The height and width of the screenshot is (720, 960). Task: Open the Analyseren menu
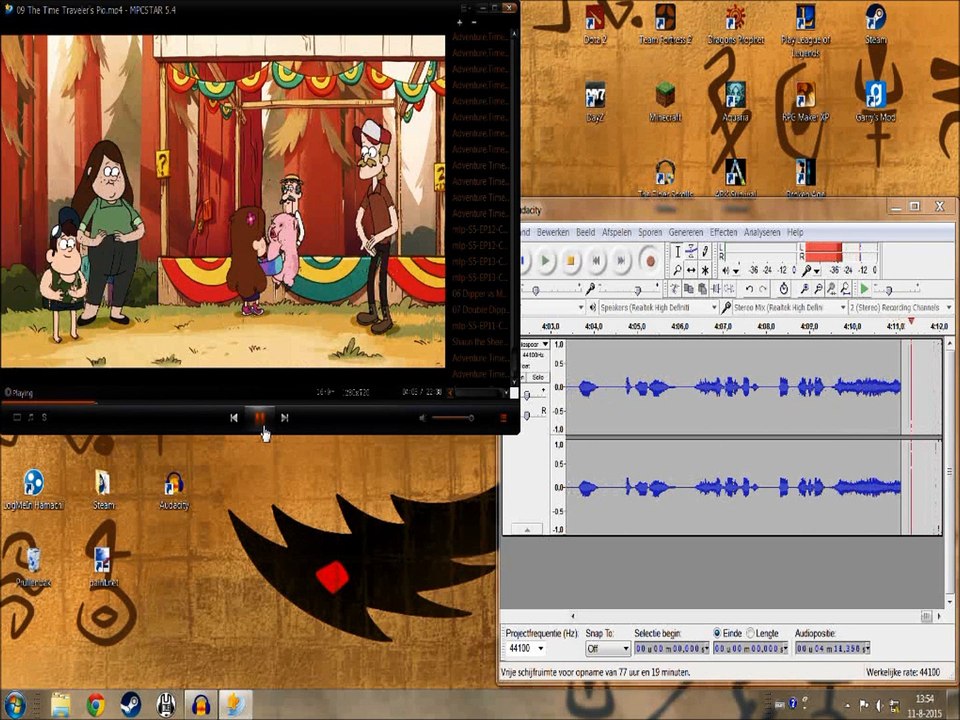click(x=762, y=232)
